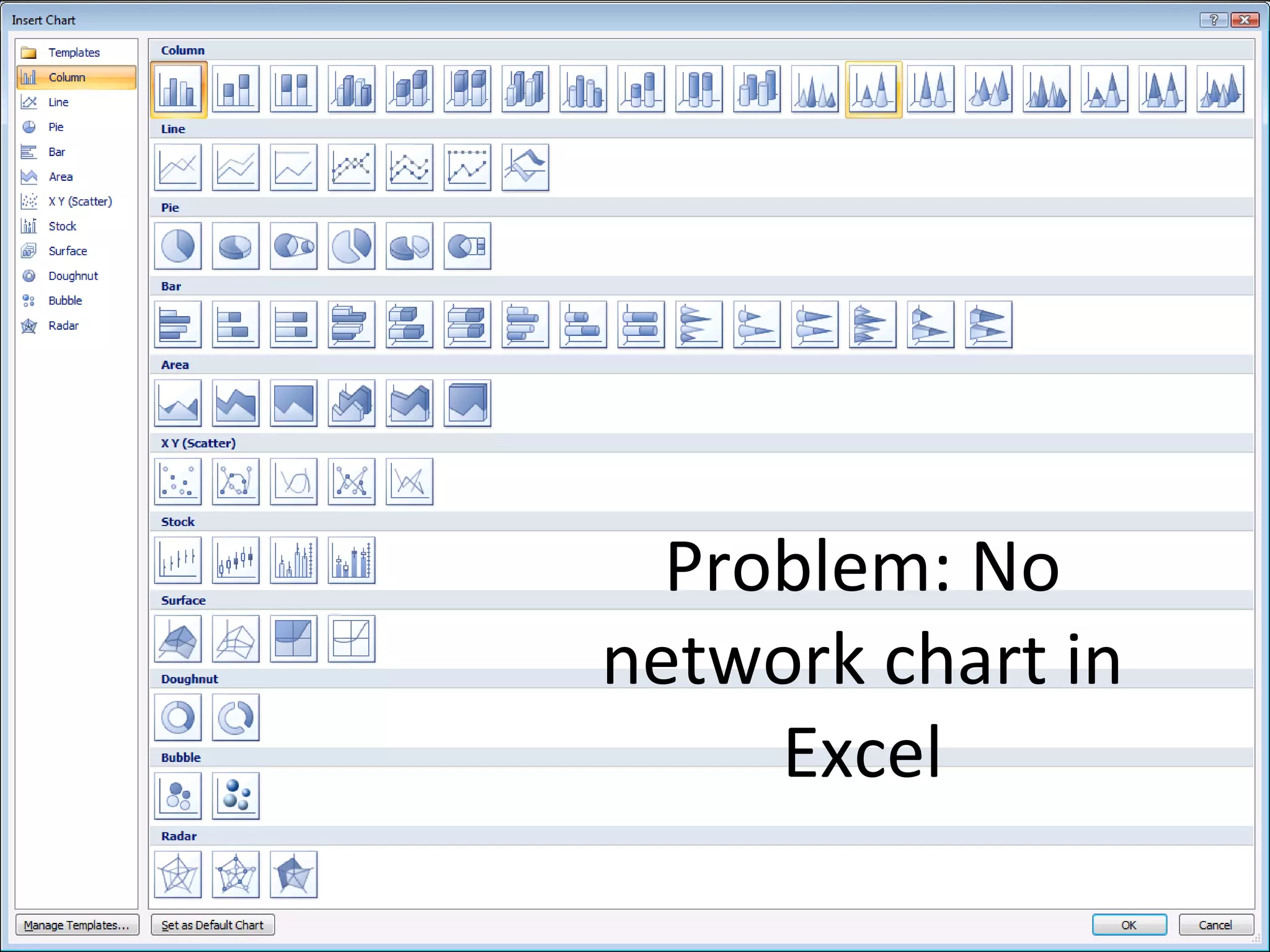Image resolution: width=1270 pixels, height=952 pixels.
Task: Choose Line with Markers chart type
Action: click(x=352, y=167)
